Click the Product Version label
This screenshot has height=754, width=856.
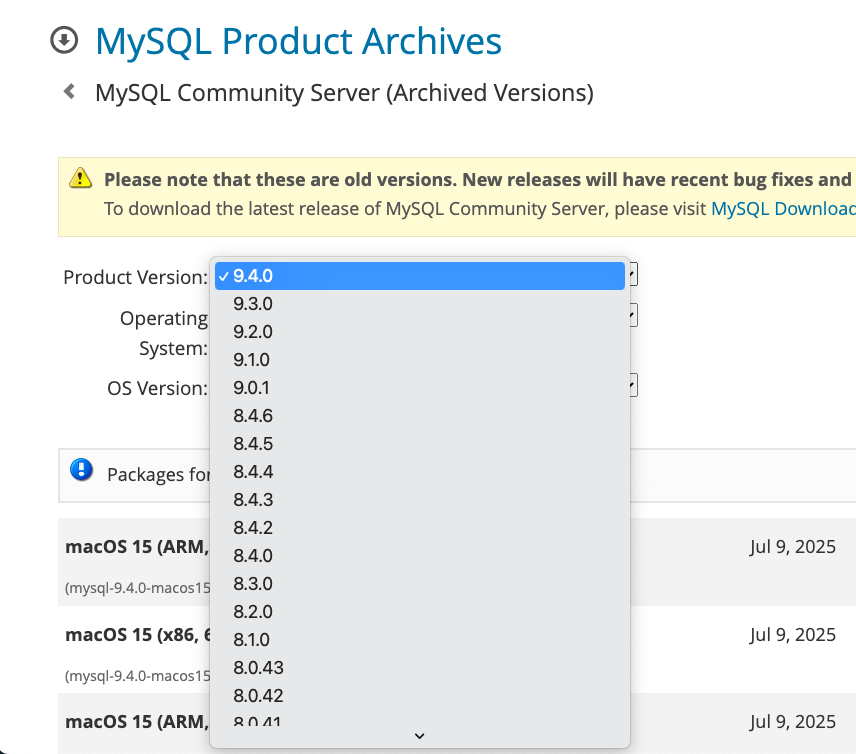(135, 277)
